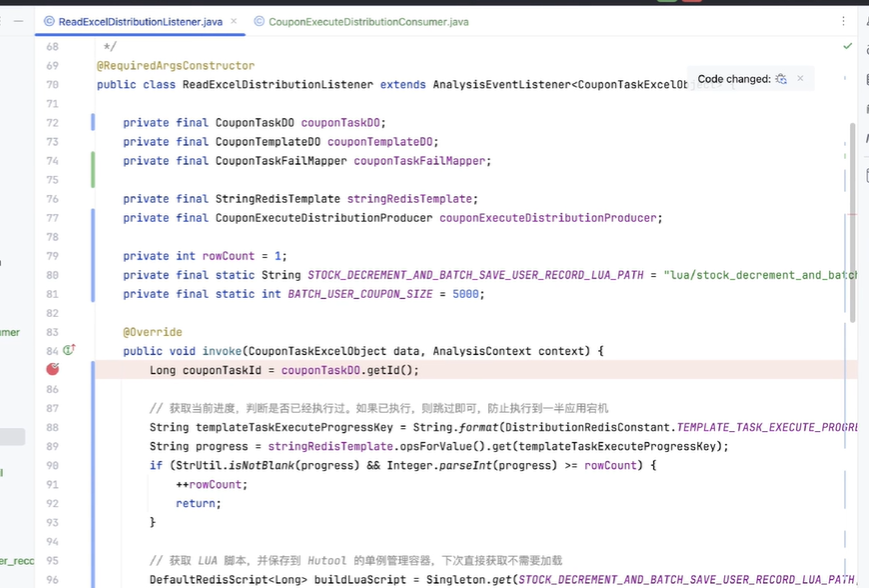Screen dimensions: 869x588
Task: Close the ReadExcelDistributionListener.java tab
Action: tap(236, 21)
